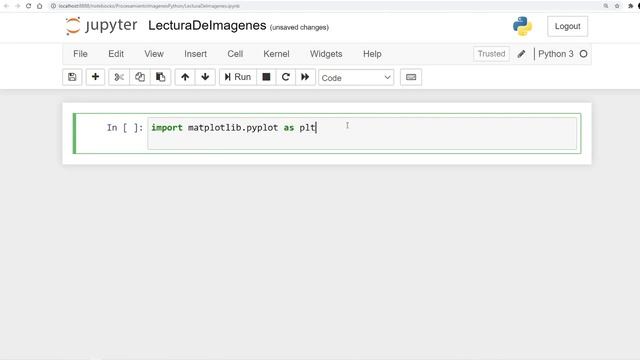Screen dimensions: 640x360
Task: Open the Cell menu
Action: tap(235, 54)
